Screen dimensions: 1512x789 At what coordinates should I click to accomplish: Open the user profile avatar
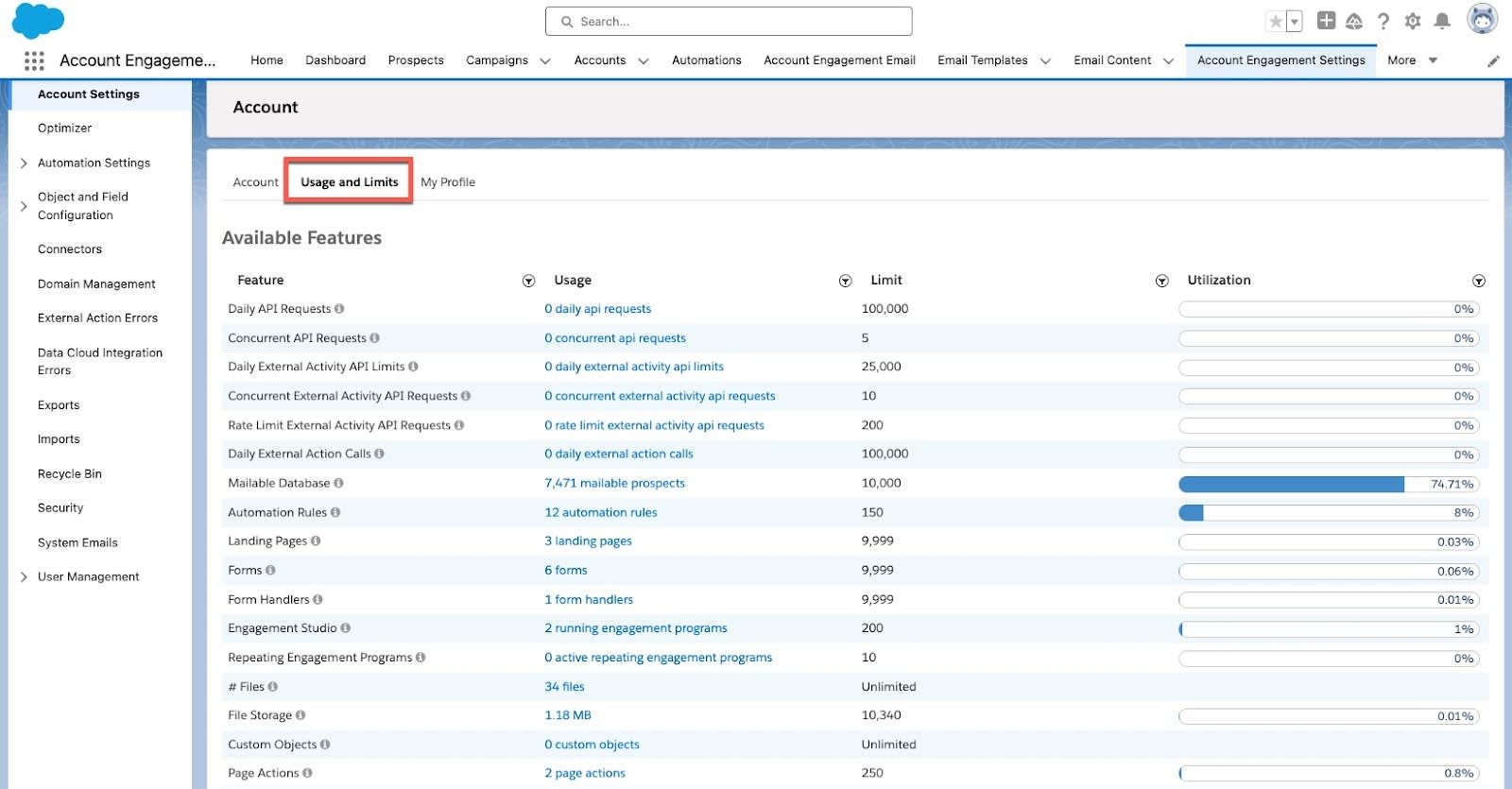[1482, 19]
